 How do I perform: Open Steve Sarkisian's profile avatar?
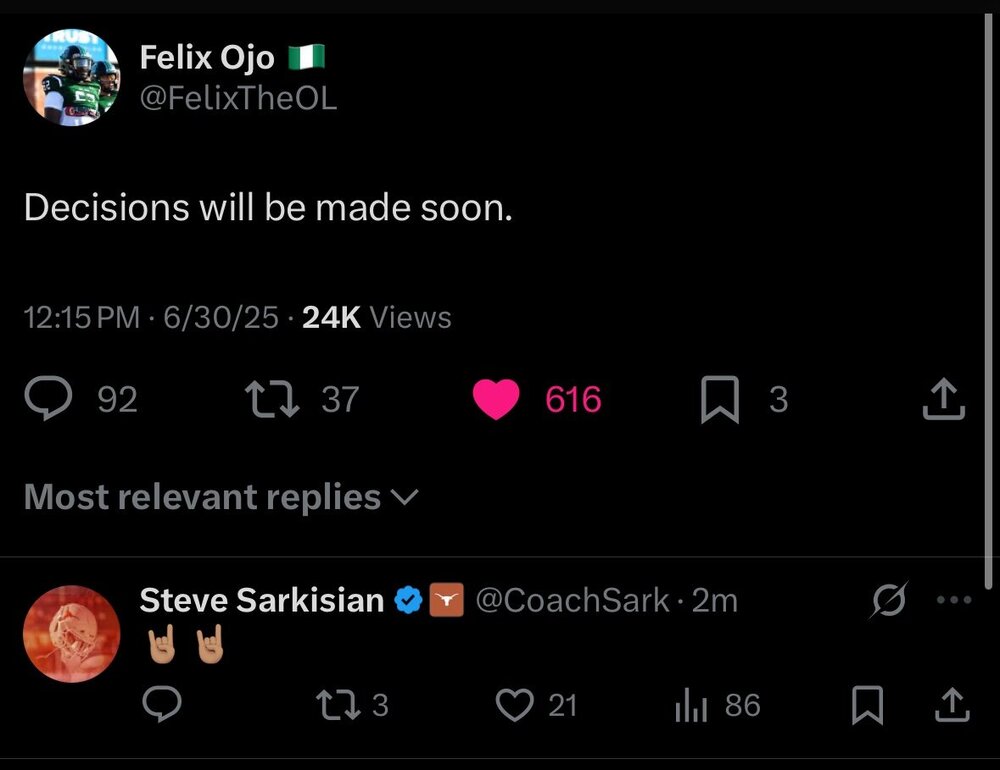coord(71,634)
